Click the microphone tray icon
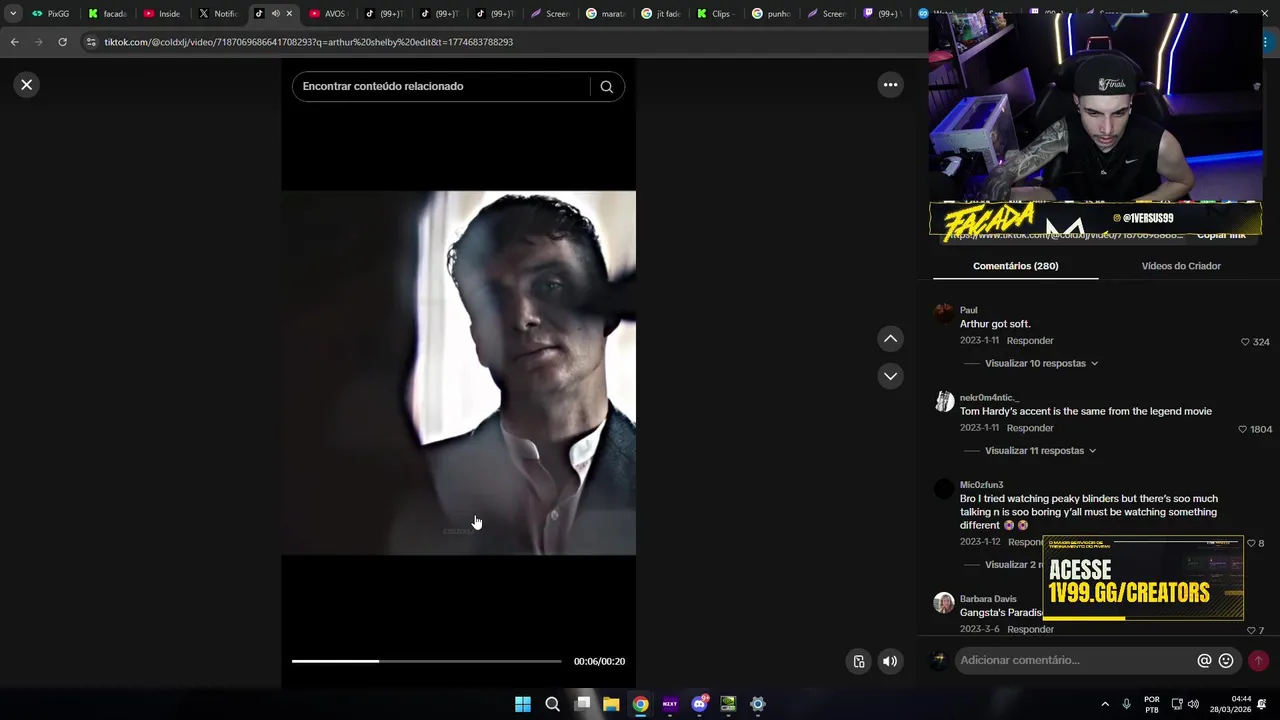 coord(1126,704)
